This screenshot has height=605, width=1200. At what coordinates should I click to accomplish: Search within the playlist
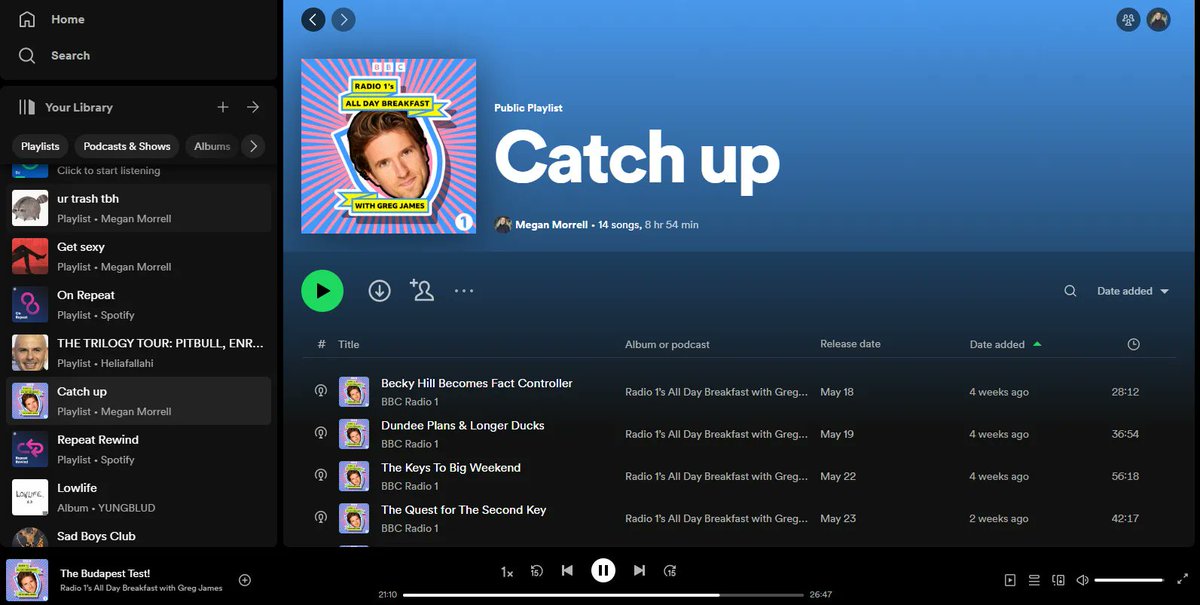[1070, 291]
